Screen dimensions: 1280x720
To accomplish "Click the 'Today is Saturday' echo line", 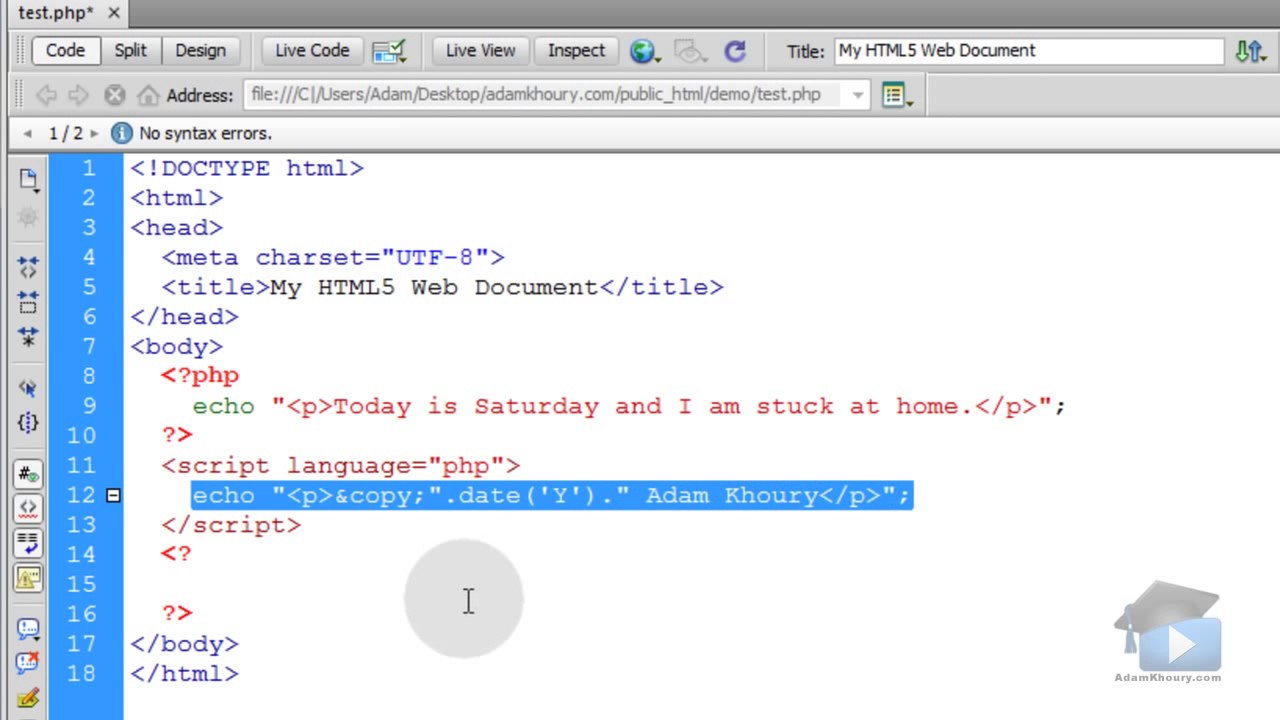I will [x=630, y=406].
